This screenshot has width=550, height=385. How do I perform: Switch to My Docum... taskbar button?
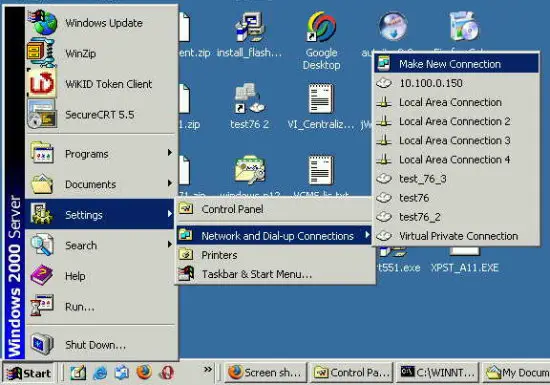516,373
